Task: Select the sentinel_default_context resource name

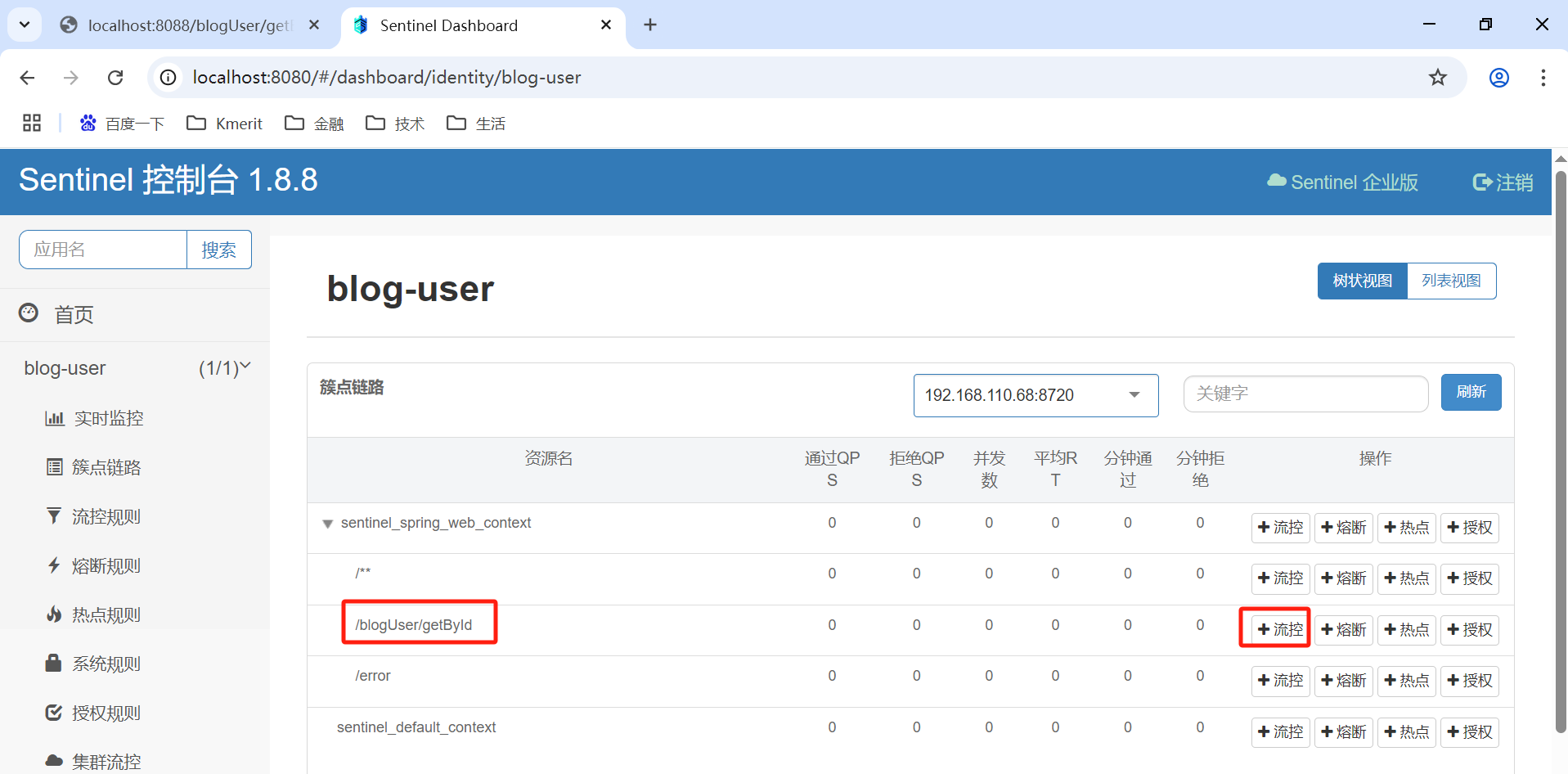Action: pyautogui.click(x=416, y=727)
